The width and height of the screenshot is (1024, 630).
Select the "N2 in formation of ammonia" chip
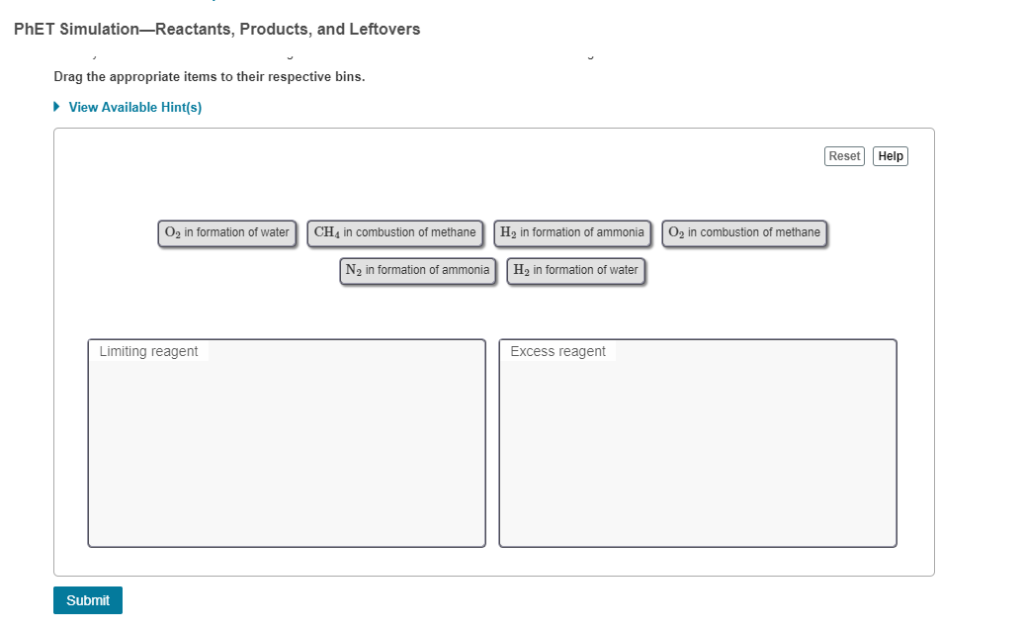click(x=418, y=270)
